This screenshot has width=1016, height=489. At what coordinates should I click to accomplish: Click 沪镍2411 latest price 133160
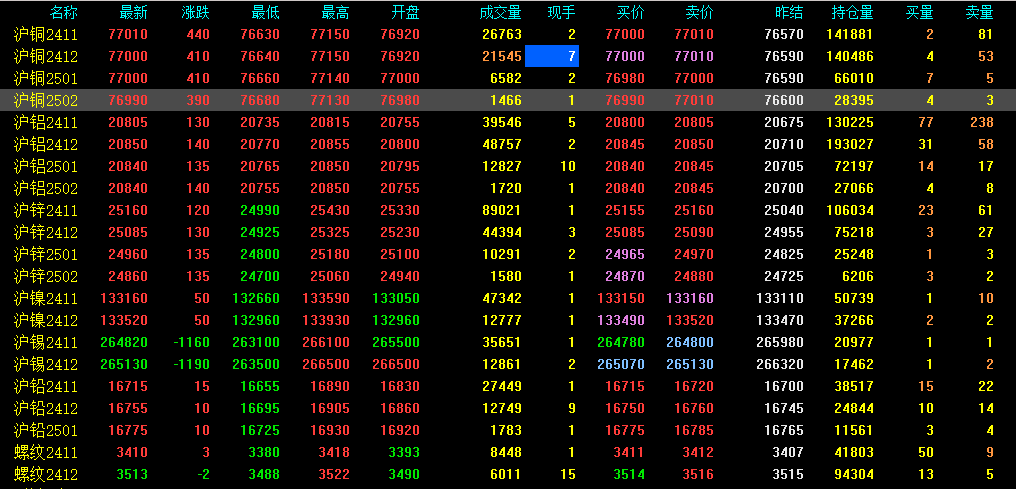(124, 299)
